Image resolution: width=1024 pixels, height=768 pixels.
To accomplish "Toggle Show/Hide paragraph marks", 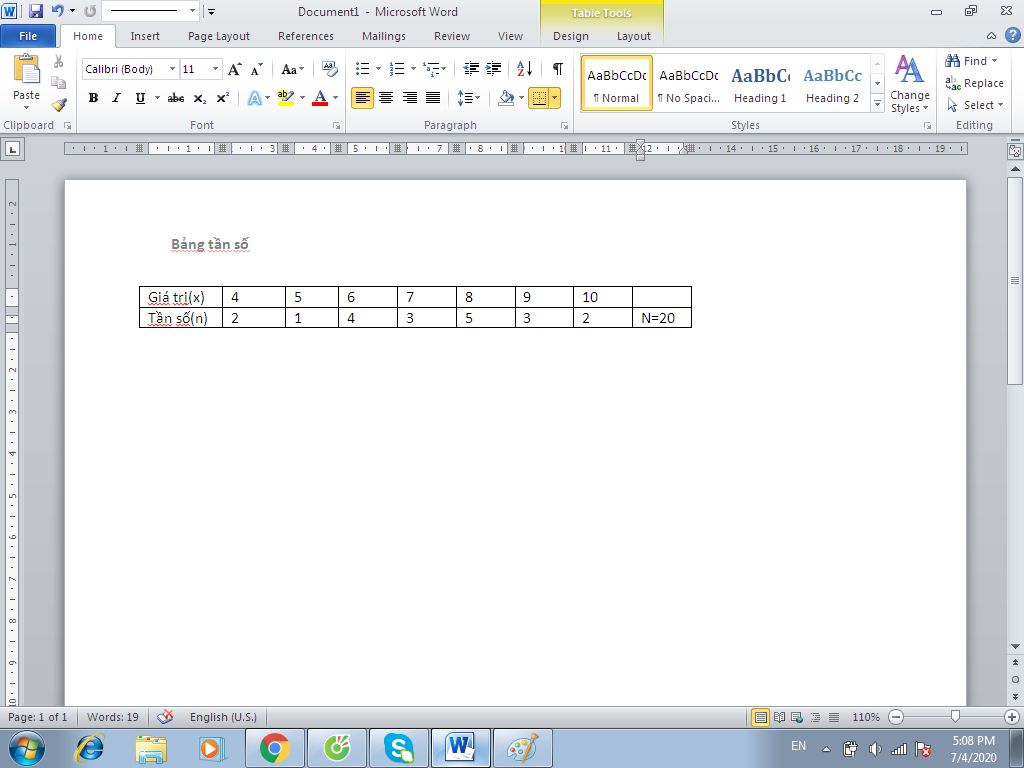I will pyautogui.click(x=557, y=68).
